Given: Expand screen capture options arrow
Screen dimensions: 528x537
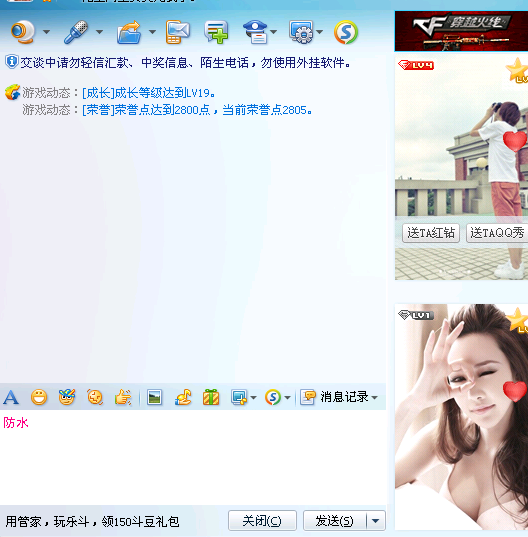Looking at the screenshot, I should 253,398.
